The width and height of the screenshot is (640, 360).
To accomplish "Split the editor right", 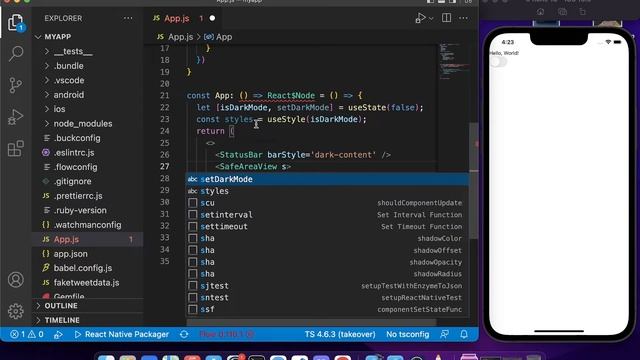I will [446, 18].
